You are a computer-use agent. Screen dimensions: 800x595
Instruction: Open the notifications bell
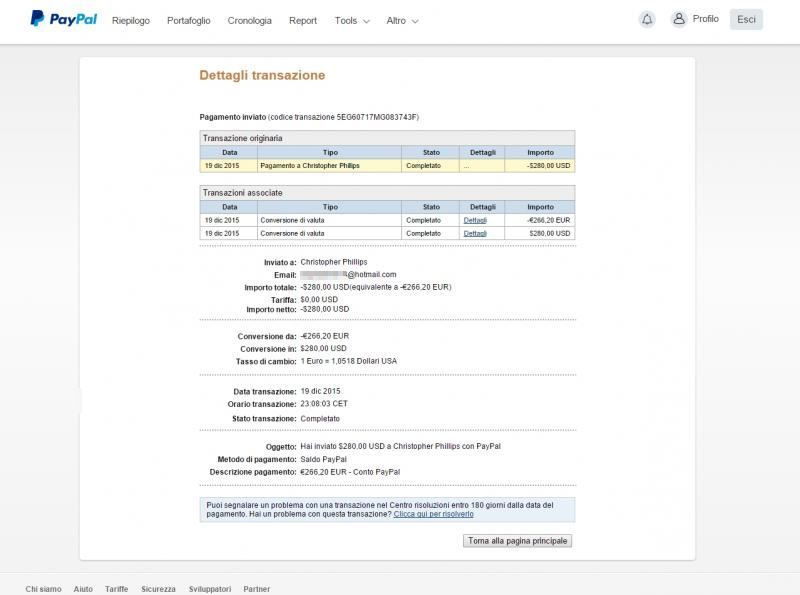point(647,19)
